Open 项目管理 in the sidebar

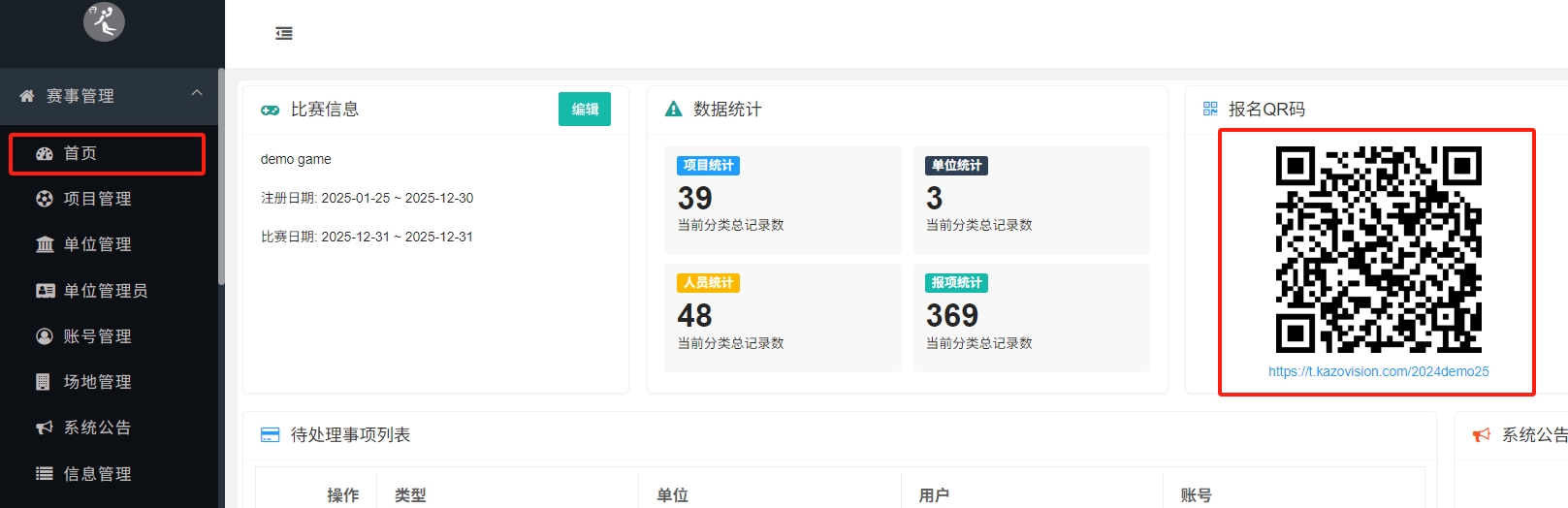point(97,199)
